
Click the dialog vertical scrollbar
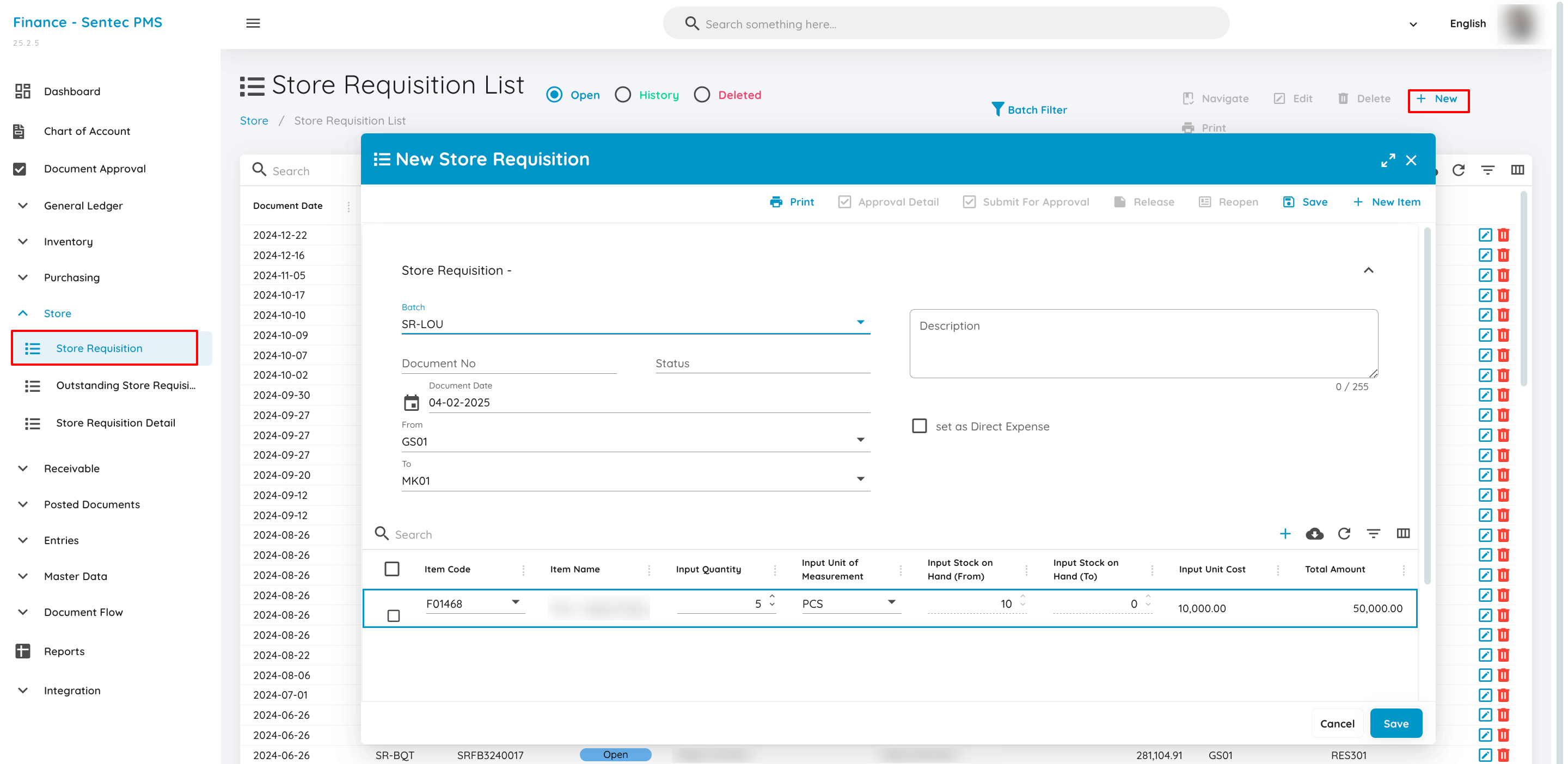(1426, 406)
